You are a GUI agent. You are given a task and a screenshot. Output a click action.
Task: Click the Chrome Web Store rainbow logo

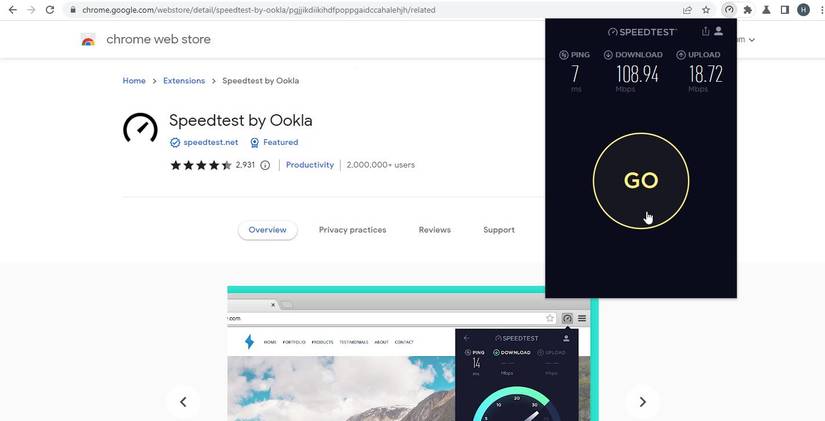click(88, 39)
